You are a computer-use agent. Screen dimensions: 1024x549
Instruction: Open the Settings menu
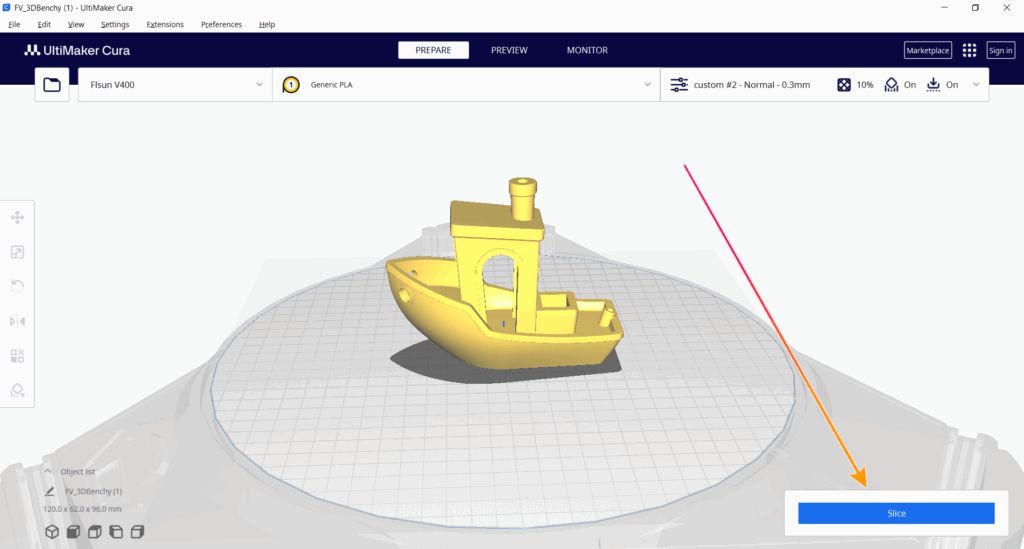click(x=115, y=25)
